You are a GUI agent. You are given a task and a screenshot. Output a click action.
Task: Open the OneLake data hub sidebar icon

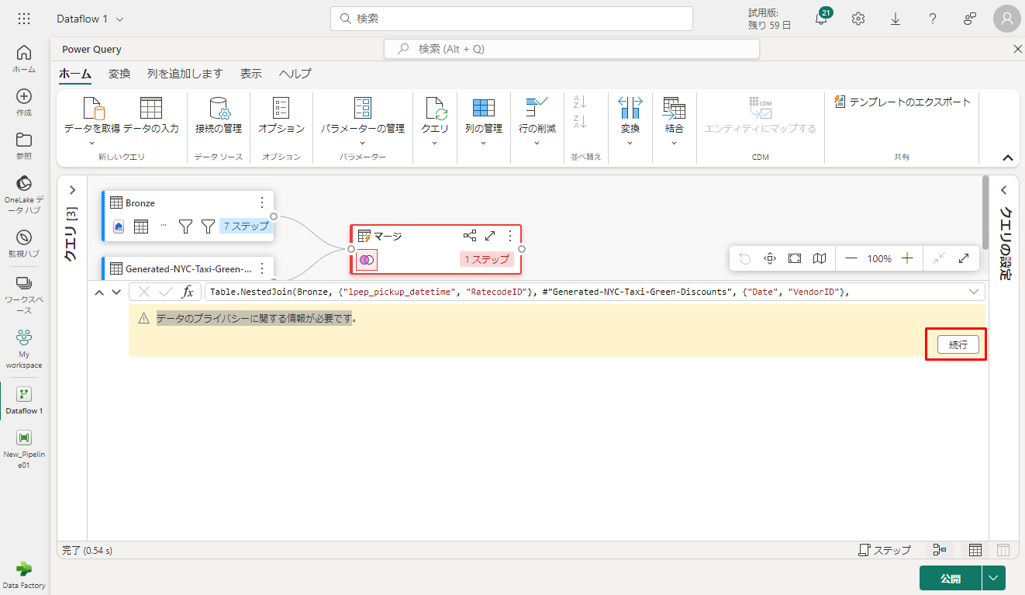point(24,184)
